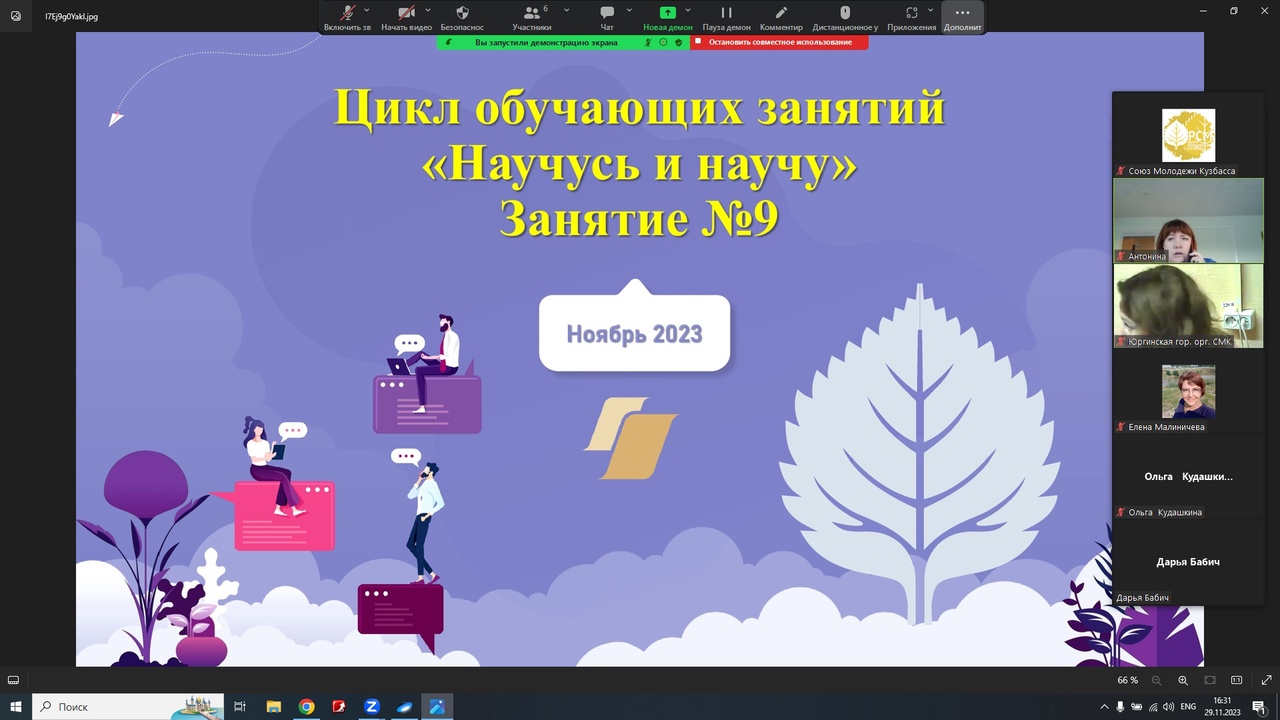
Task: Pause sharing with Пауза демон button
Action: 727,17
